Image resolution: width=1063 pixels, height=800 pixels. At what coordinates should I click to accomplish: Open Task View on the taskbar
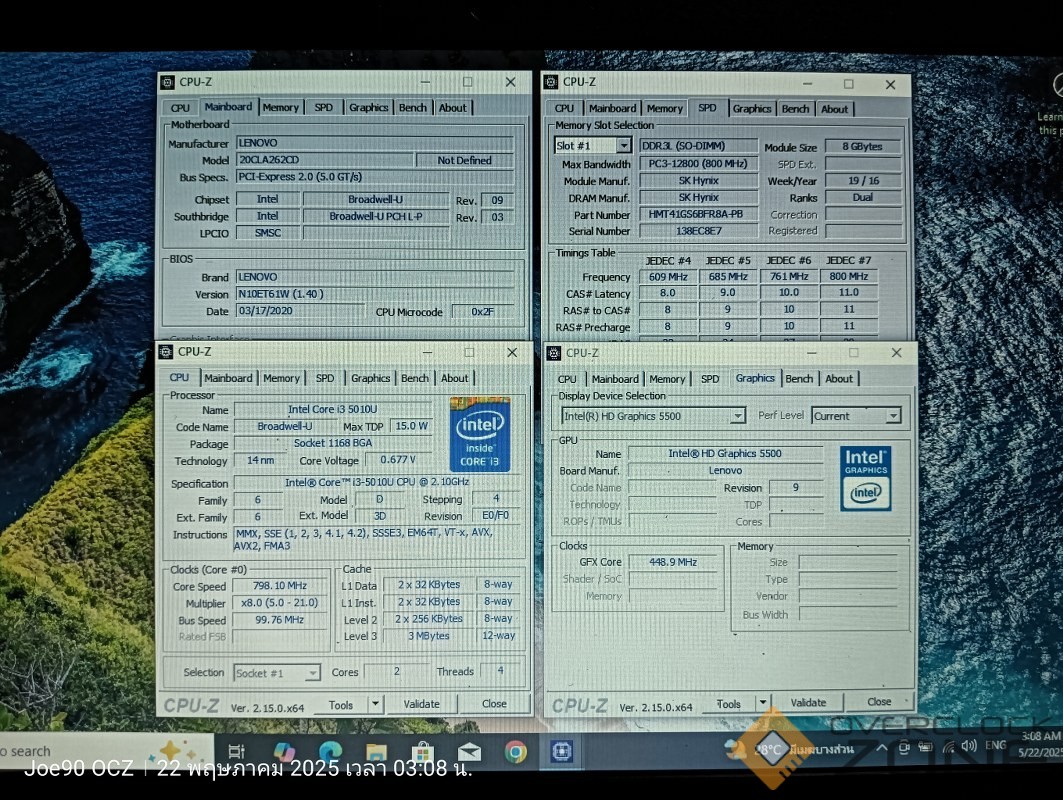tap(237, 751)
